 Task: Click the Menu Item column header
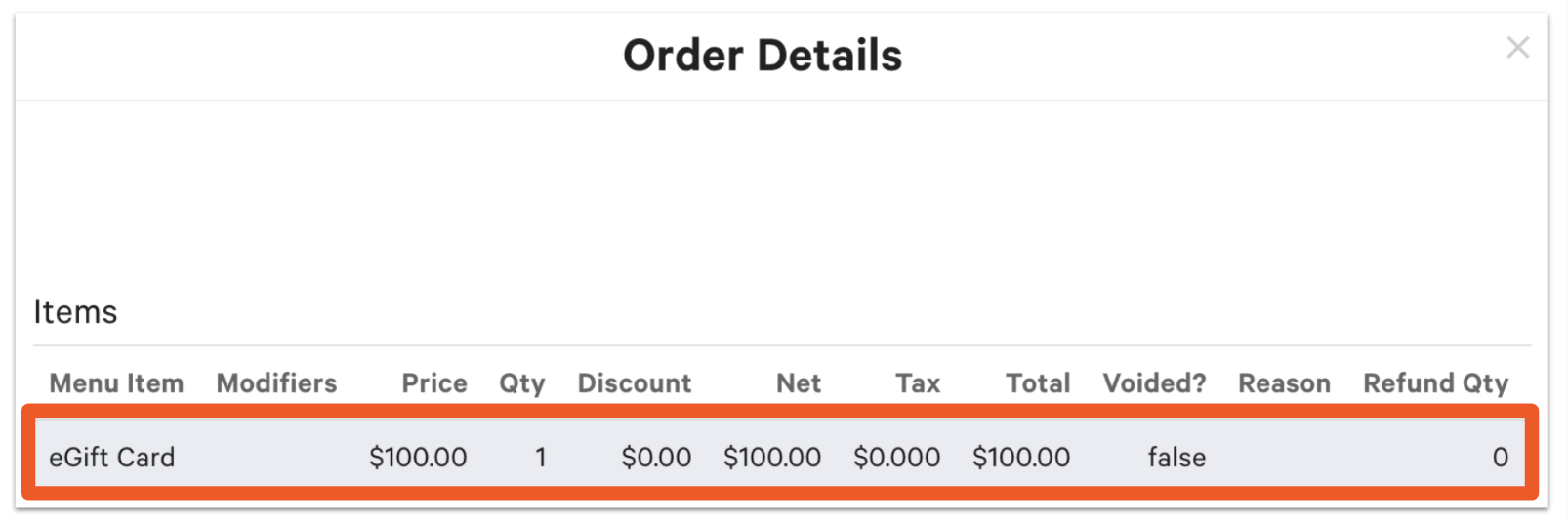click(x=116, y=383)
